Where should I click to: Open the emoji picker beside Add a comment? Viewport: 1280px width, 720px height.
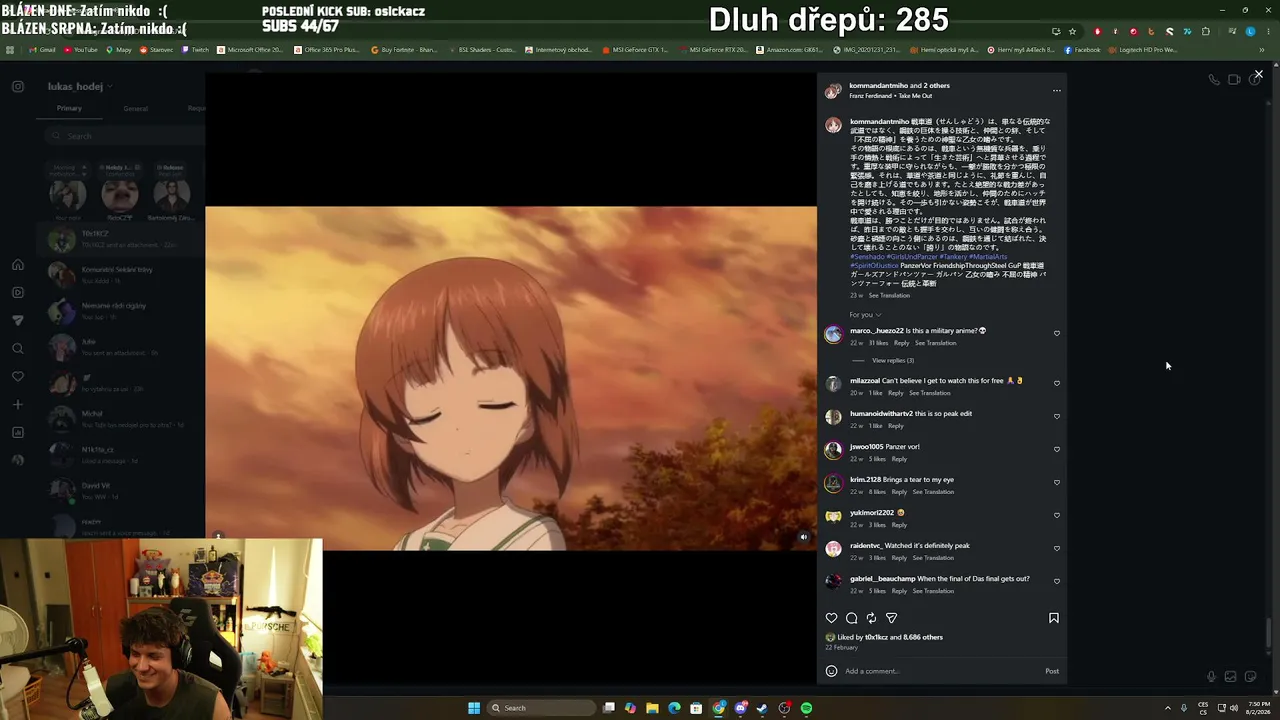[831, 671]
